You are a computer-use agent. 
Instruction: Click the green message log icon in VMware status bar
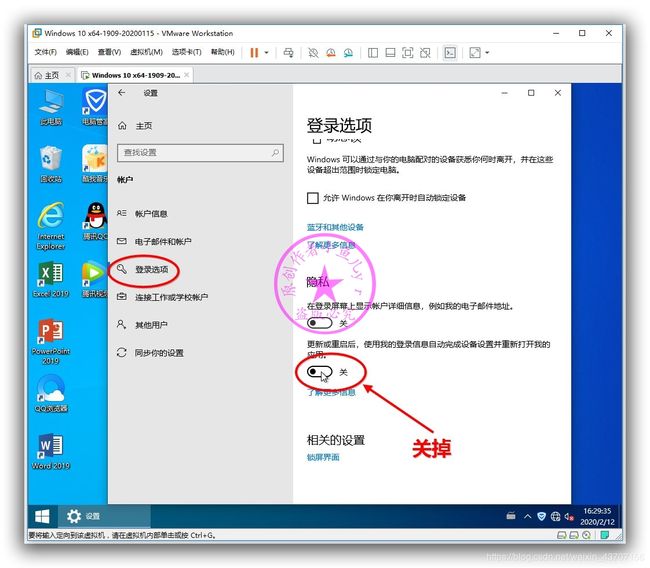(604, 535)
